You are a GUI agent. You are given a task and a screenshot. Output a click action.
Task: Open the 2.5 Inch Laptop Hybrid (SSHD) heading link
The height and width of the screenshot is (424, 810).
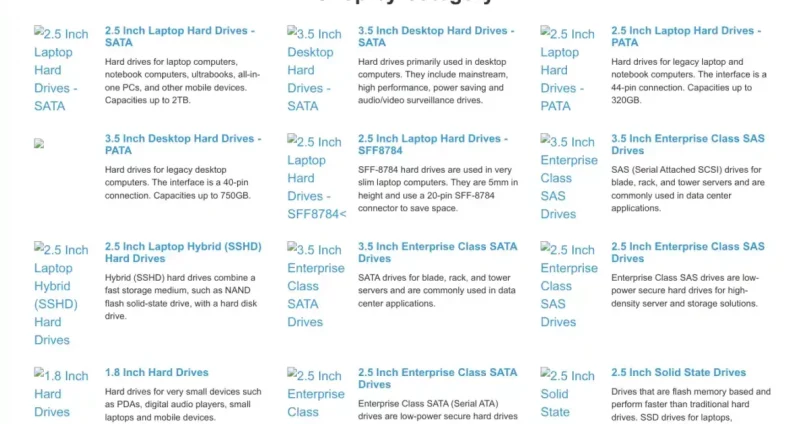[x=180, y=252]
